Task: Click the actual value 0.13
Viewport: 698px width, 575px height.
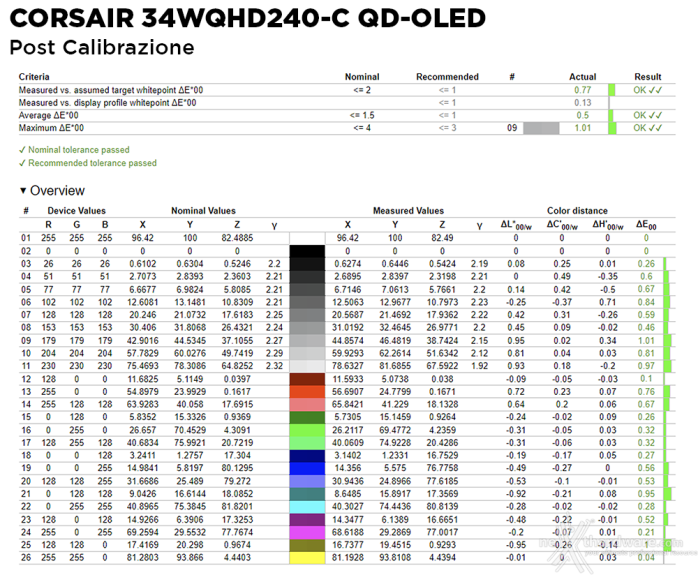Action: [582, 103]
